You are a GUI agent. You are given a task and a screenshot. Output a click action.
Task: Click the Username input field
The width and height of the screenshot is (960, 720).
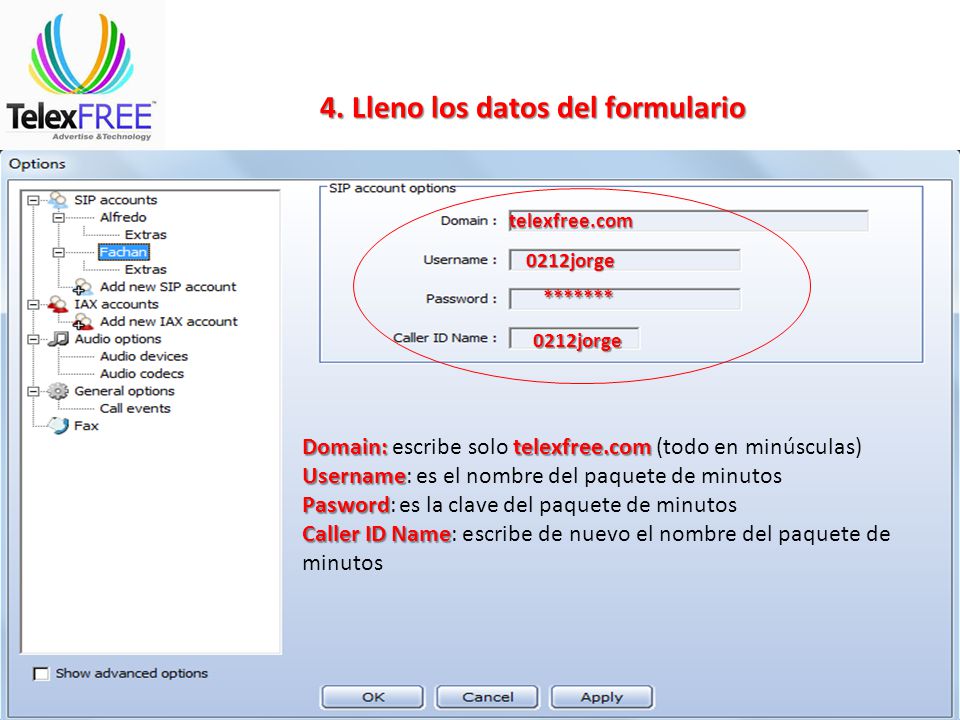pos(624,260)
